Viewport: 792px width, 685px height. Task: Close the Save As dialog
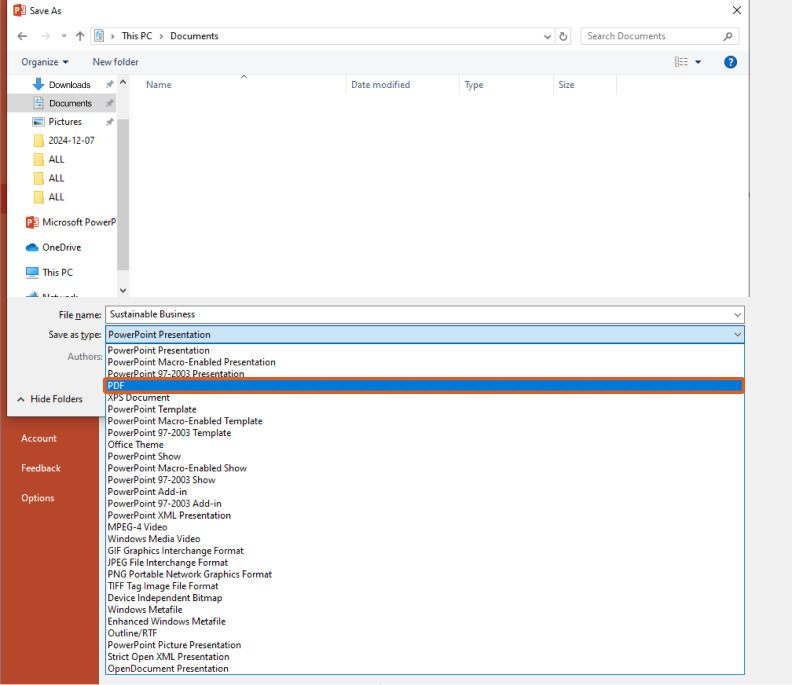pos(737,11)
